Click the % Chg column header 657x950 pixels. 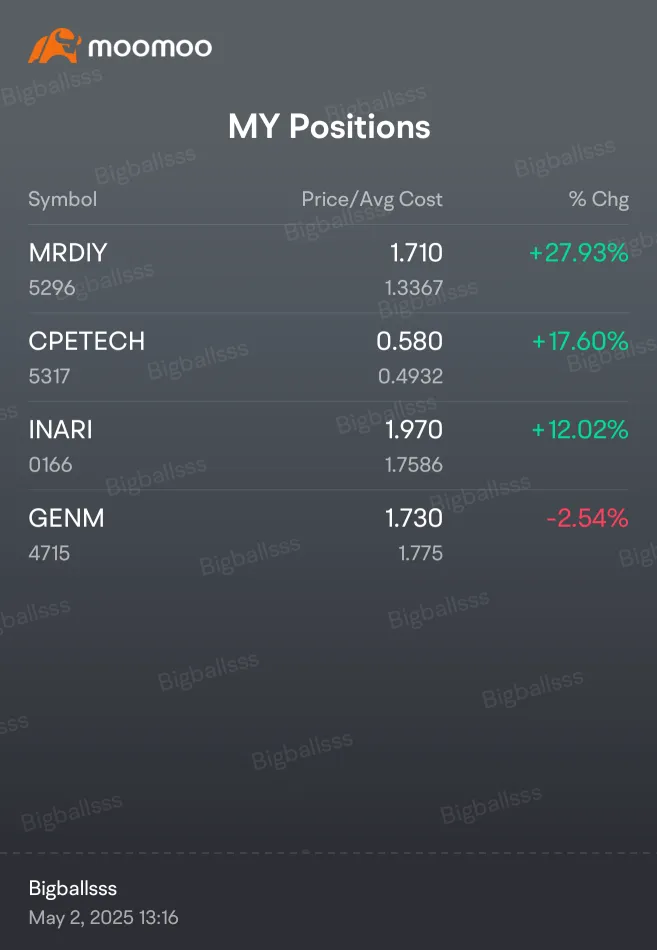[599, 199]
